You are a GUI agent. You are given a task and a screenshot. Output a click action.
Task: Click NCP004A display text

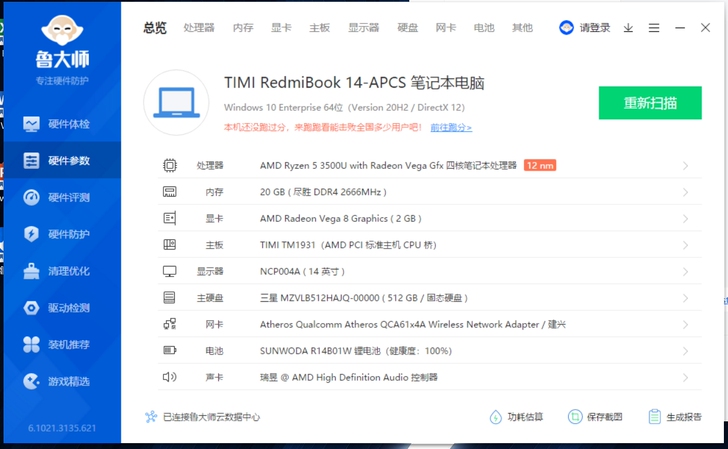click(302, 272)
